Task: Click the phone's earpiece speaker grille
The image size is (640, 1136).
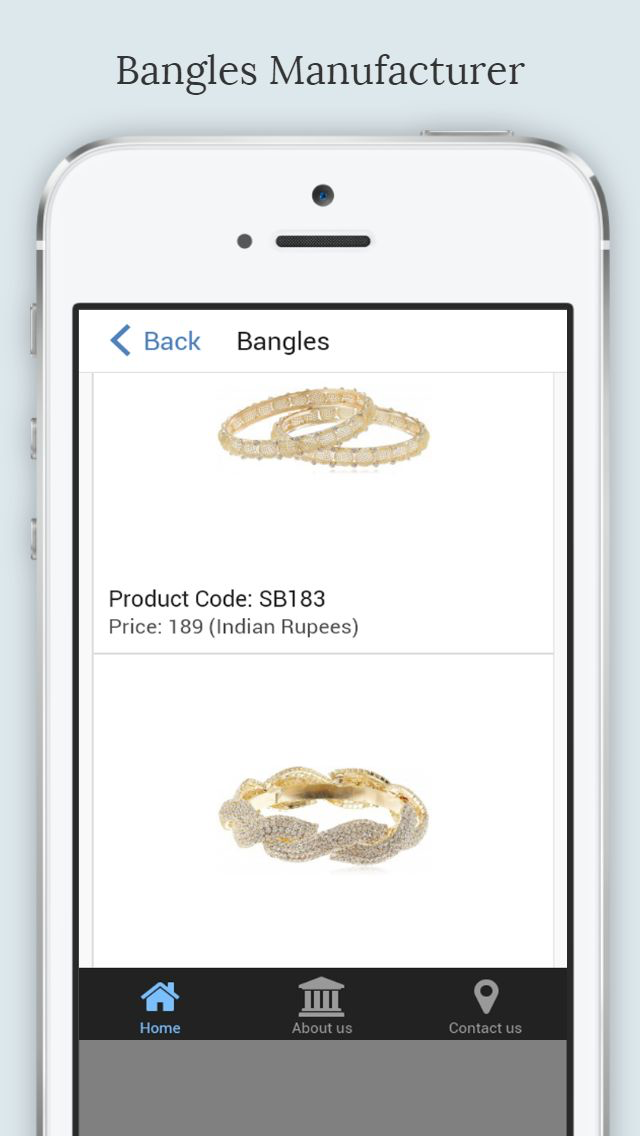Action: pos(323,241)
